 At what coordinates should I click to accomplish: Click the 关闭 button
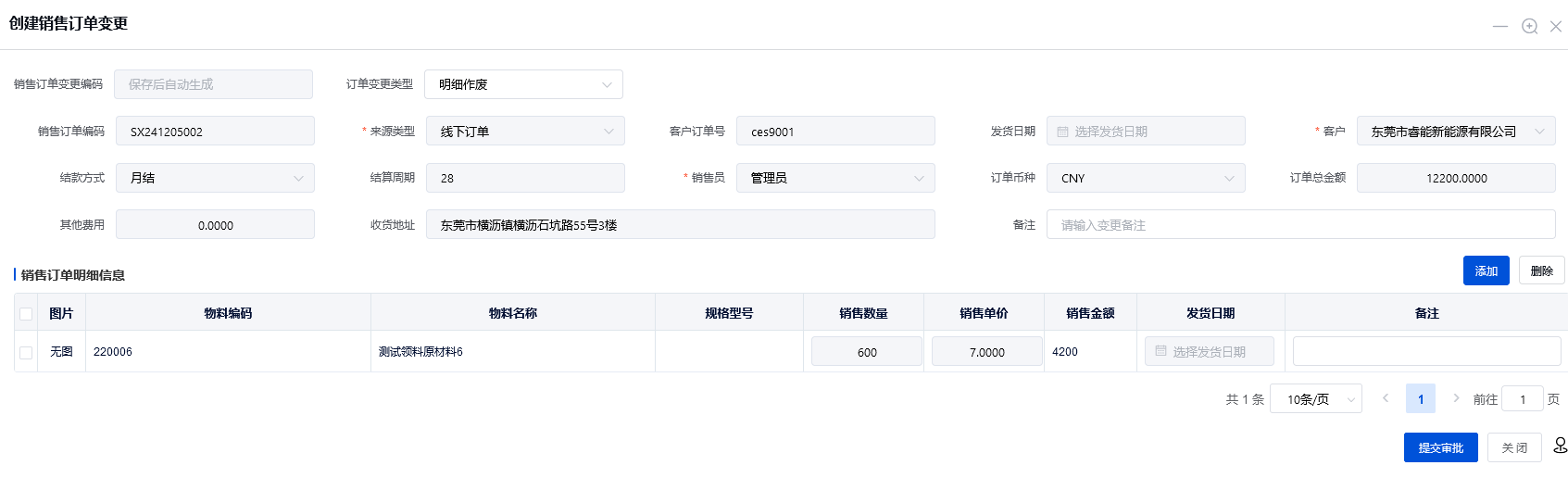1514,447
